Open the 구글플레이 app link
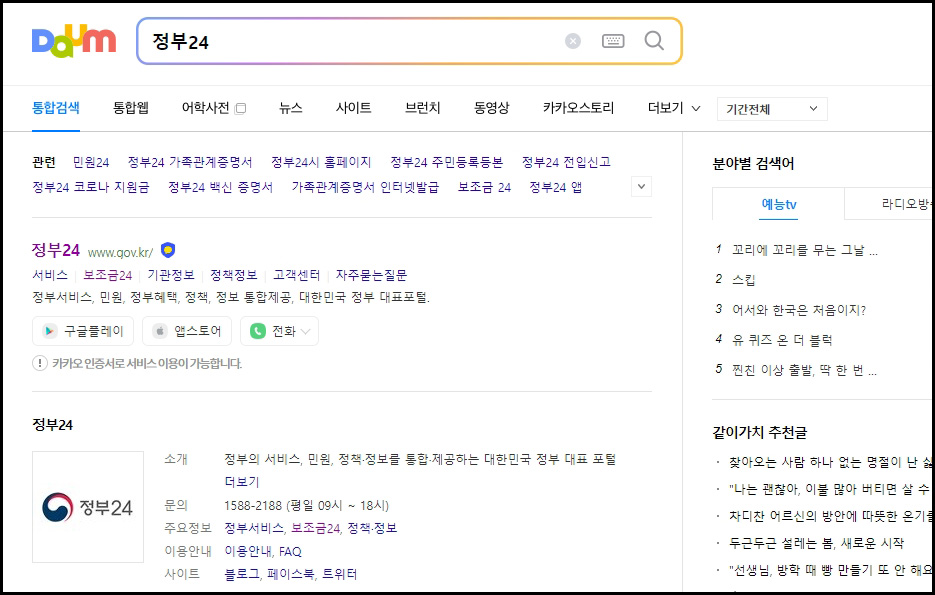This screenshot has width=935, height=595. pyautogui.click(x=83, y=331)
